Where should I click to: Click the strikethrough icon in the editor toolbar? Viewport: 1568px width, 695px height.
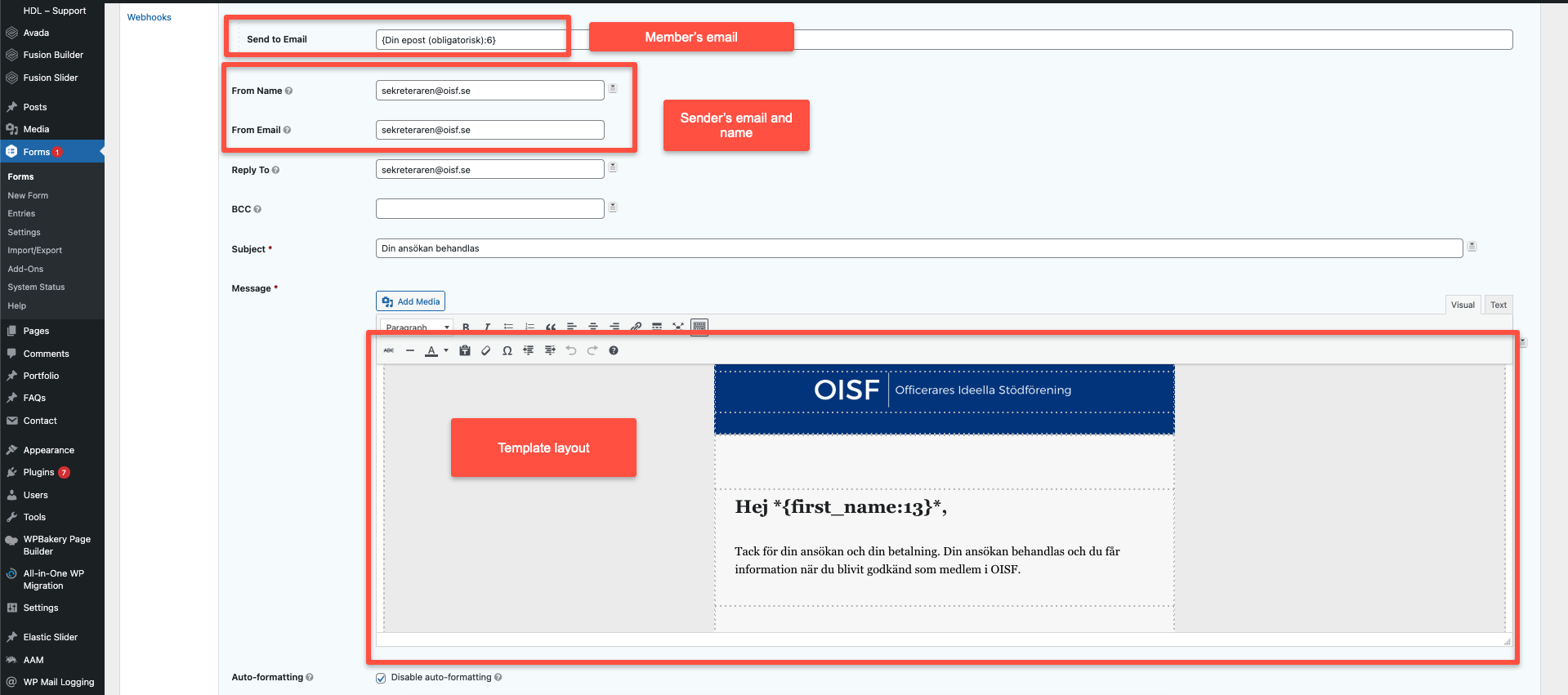coord(389,350)
